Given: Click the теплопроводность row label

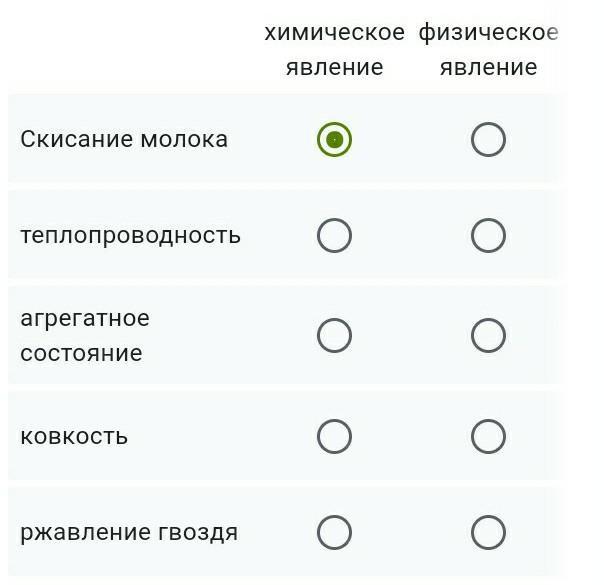Looking at the screenshot, I should click(x=131, y=235).
